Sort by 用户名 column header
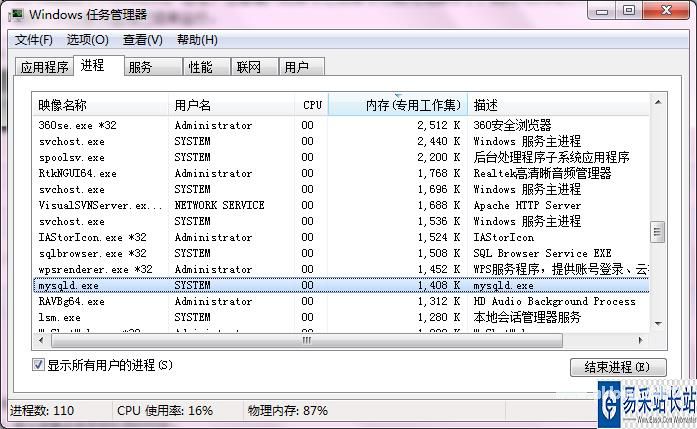This screenshot has width=697, height=429. [x=231, y=105]
